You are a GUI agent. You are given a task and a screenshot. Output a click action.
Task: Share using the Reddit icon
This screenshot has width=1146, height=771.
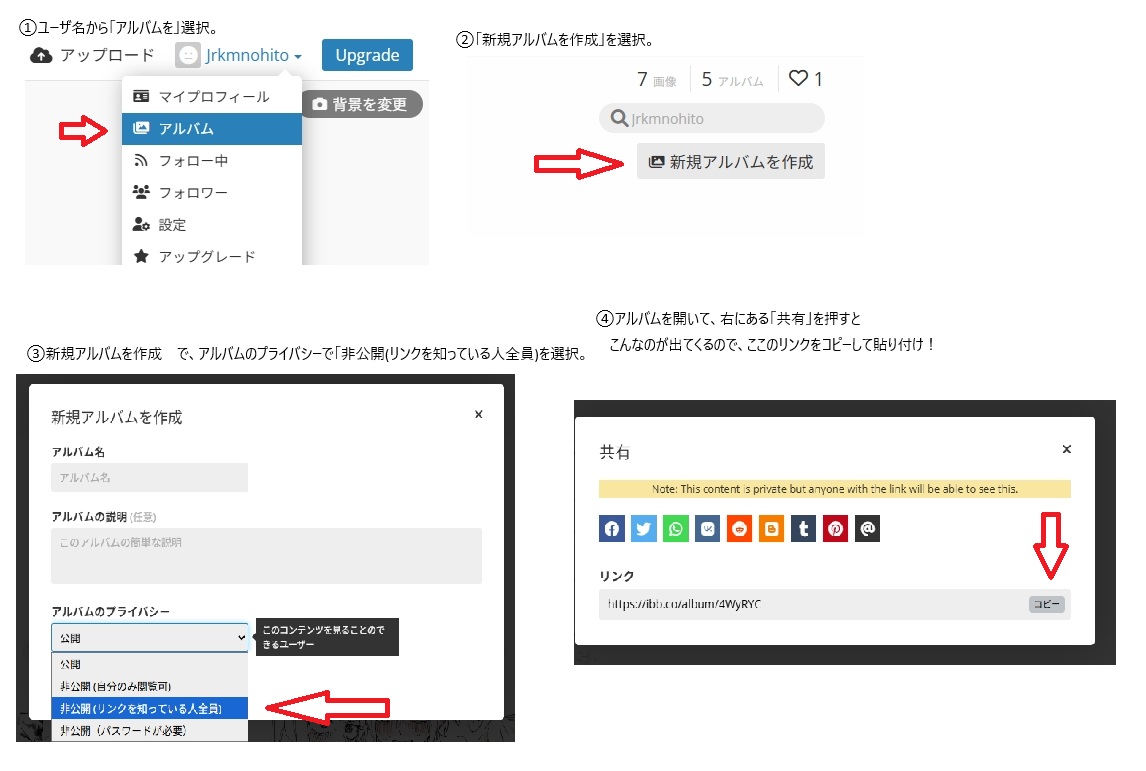740,529
